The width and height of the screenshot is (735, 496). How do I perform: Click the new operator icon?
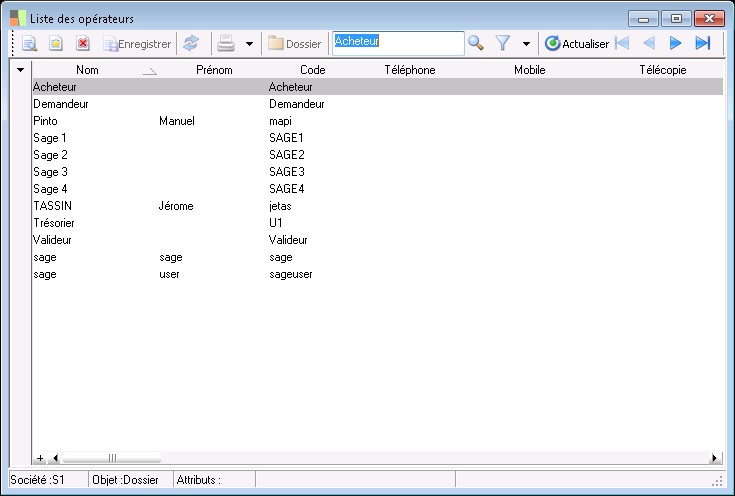pyautogui.click(x=56, y=44)
